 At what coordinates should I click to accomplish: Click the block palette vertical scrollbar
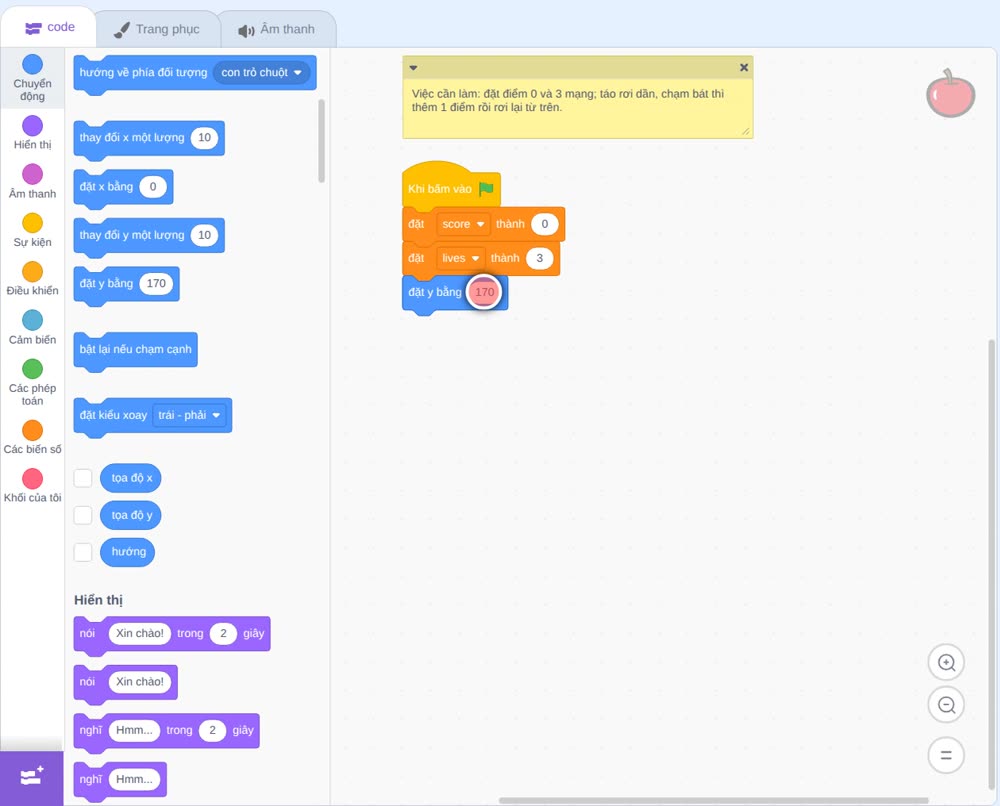tap(321, 141)
